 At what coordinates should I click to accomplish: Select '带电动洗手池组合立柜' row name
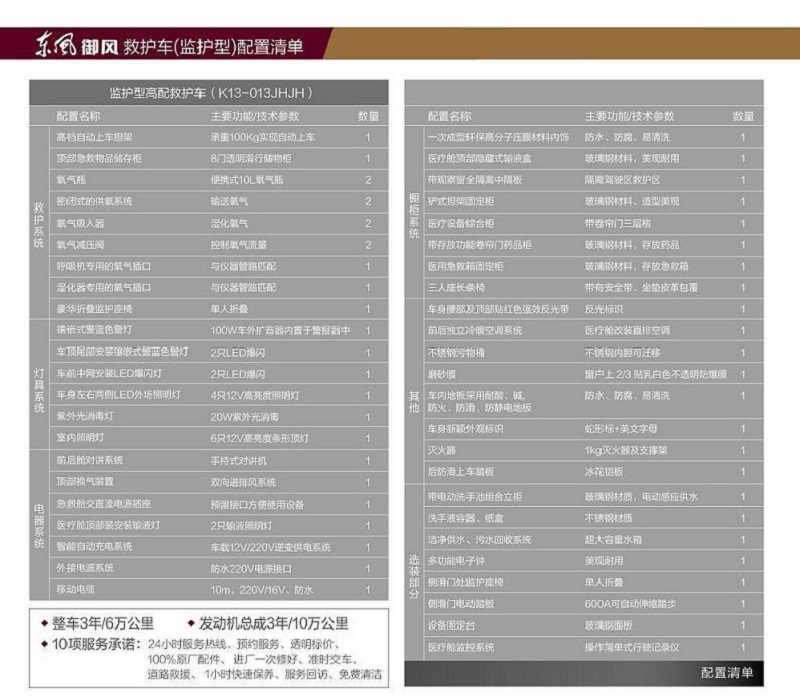pyautogui.click(x=475, y=496)
